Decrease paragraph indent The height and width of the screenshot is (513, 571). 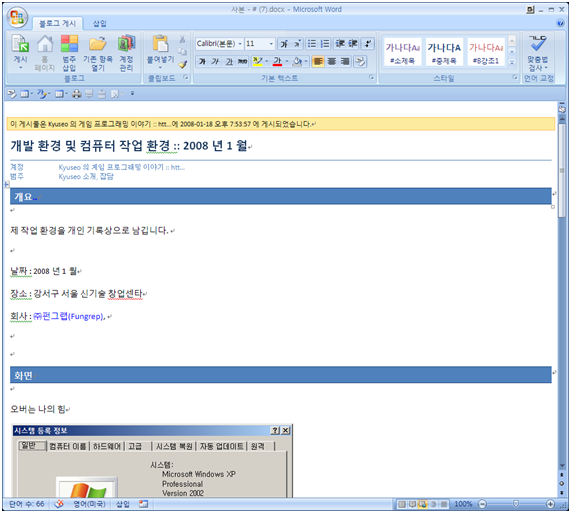[x=339, y=44]
